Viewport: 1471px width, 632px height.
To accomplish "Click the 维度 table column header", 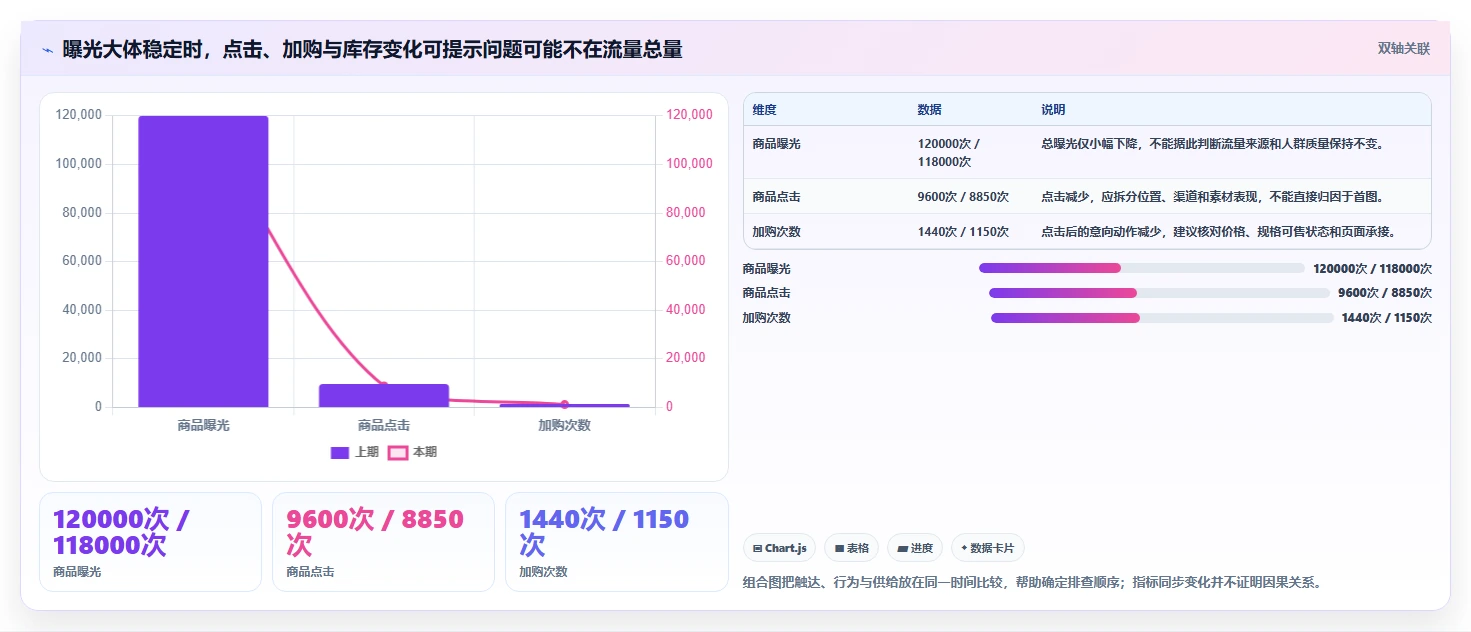I will [x=765, y=110].
